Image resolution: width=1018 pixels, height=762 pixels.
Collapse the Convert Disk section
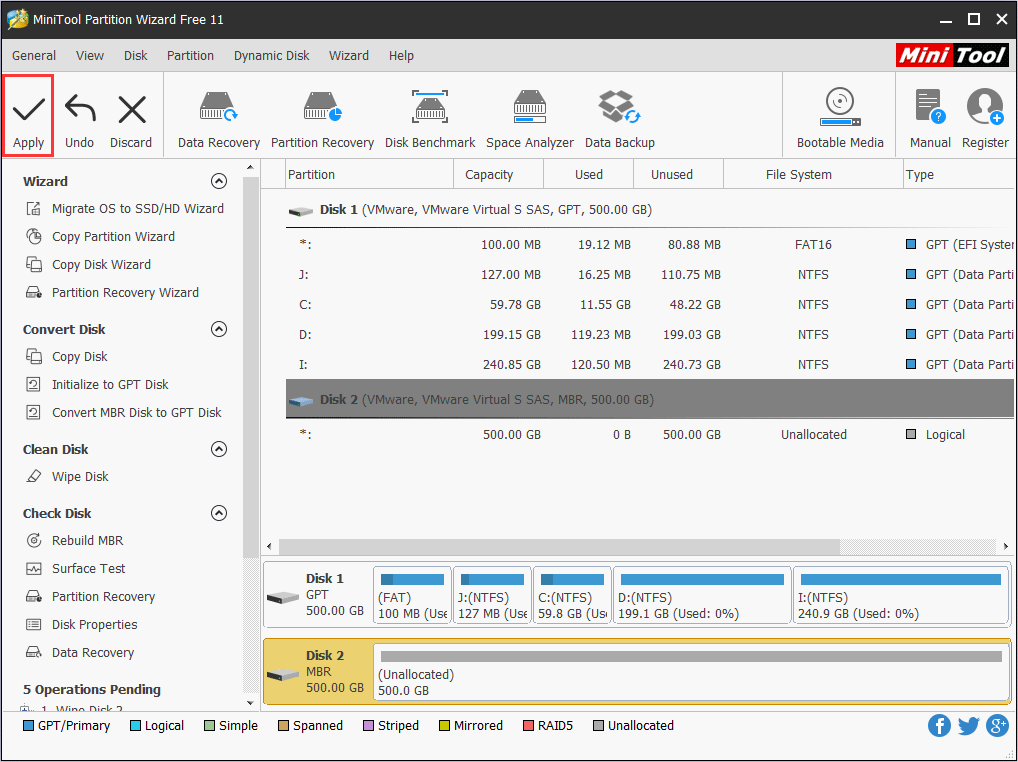click(219, 329)
